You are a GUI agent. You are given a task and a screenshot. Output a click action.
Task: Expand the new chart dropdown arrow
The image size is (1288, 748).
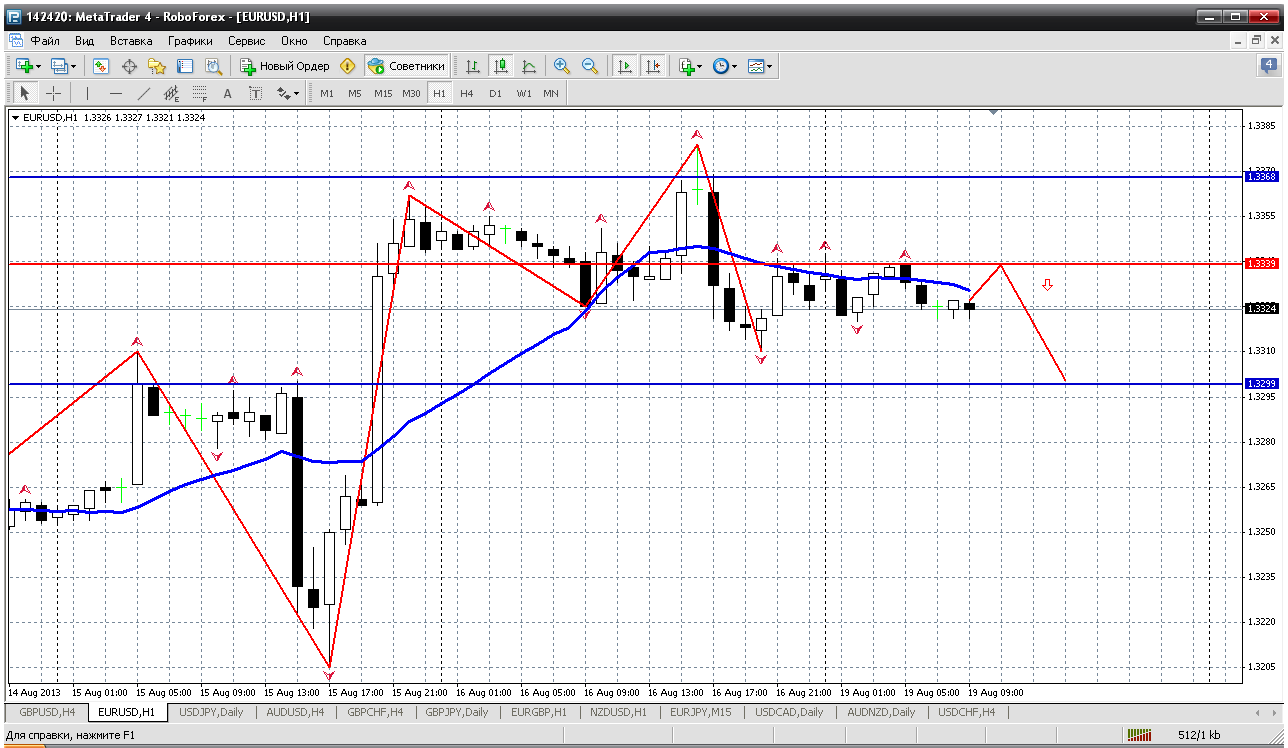point(38,67)
